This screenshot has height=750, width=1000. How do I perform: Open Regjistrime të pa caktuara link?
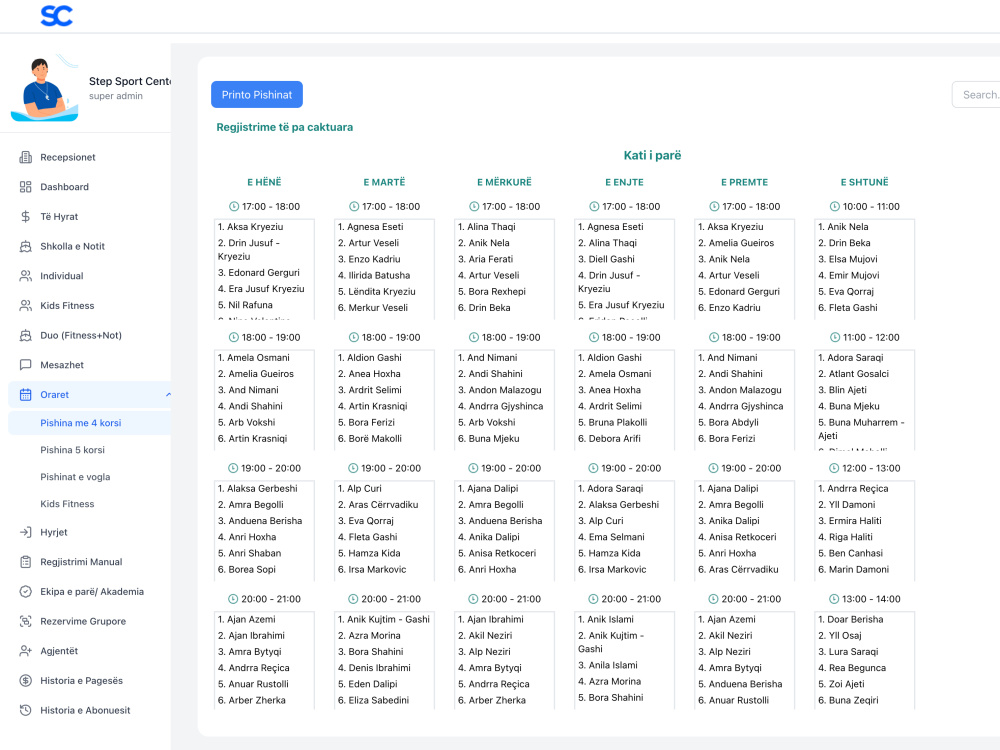[284, 127]
